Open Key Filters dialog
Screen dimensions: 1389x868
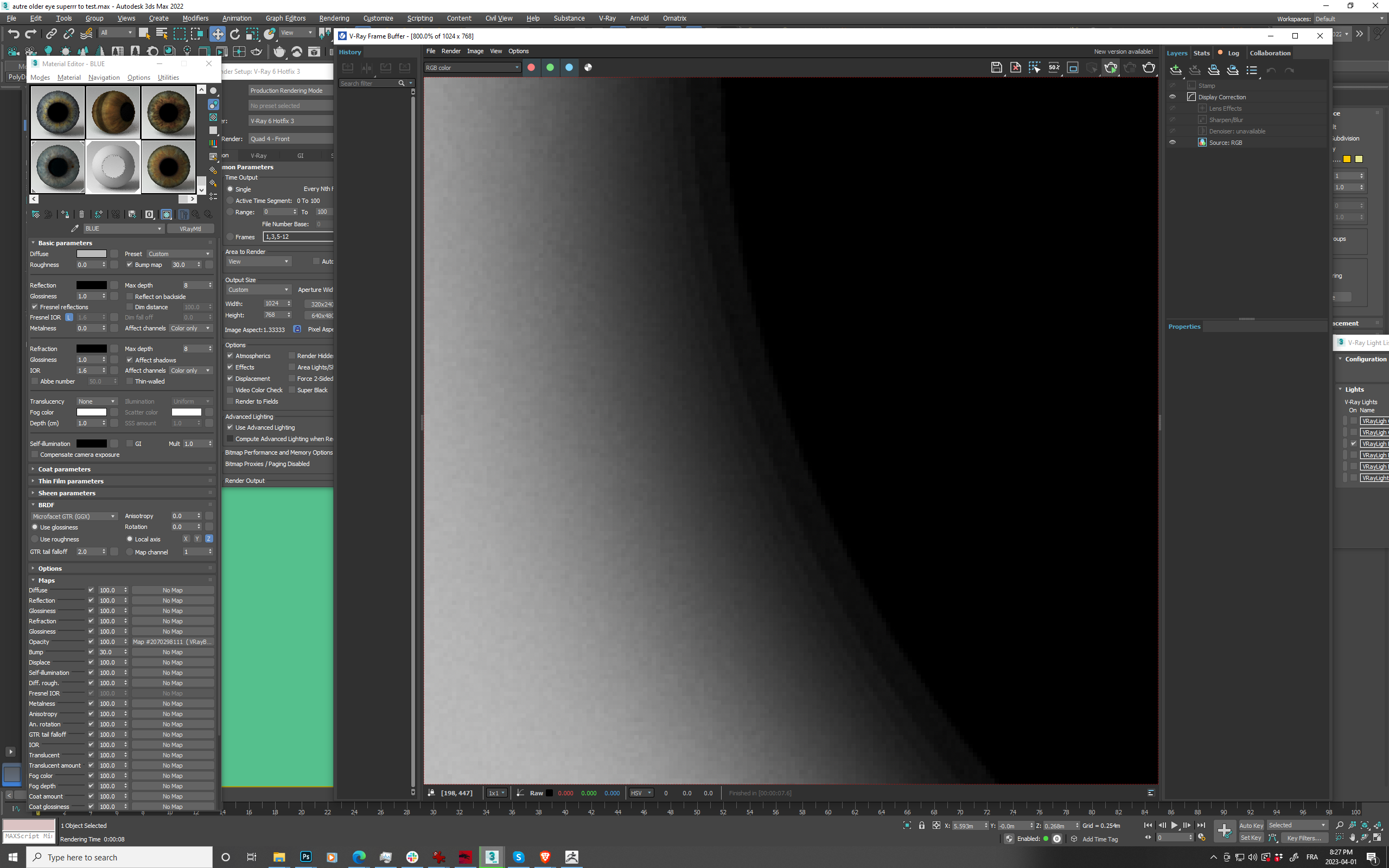point(1304,838)
